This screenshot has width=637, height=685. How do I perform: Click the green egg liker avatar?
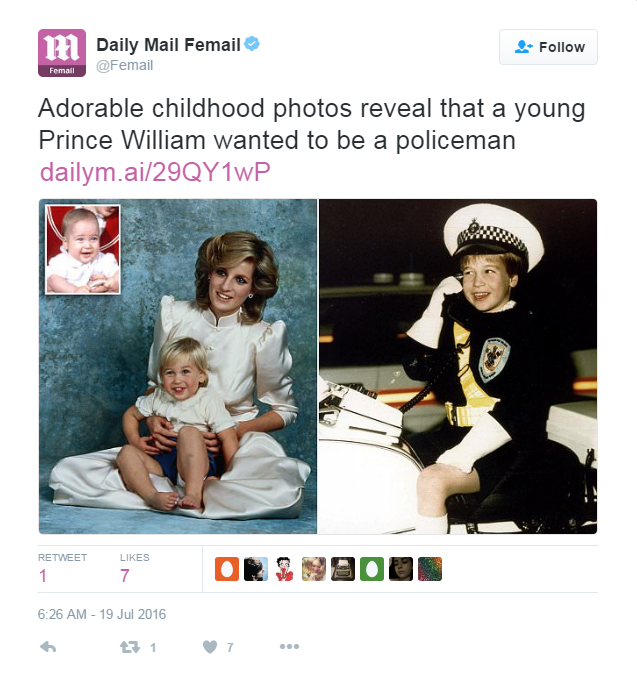[372, 569]
